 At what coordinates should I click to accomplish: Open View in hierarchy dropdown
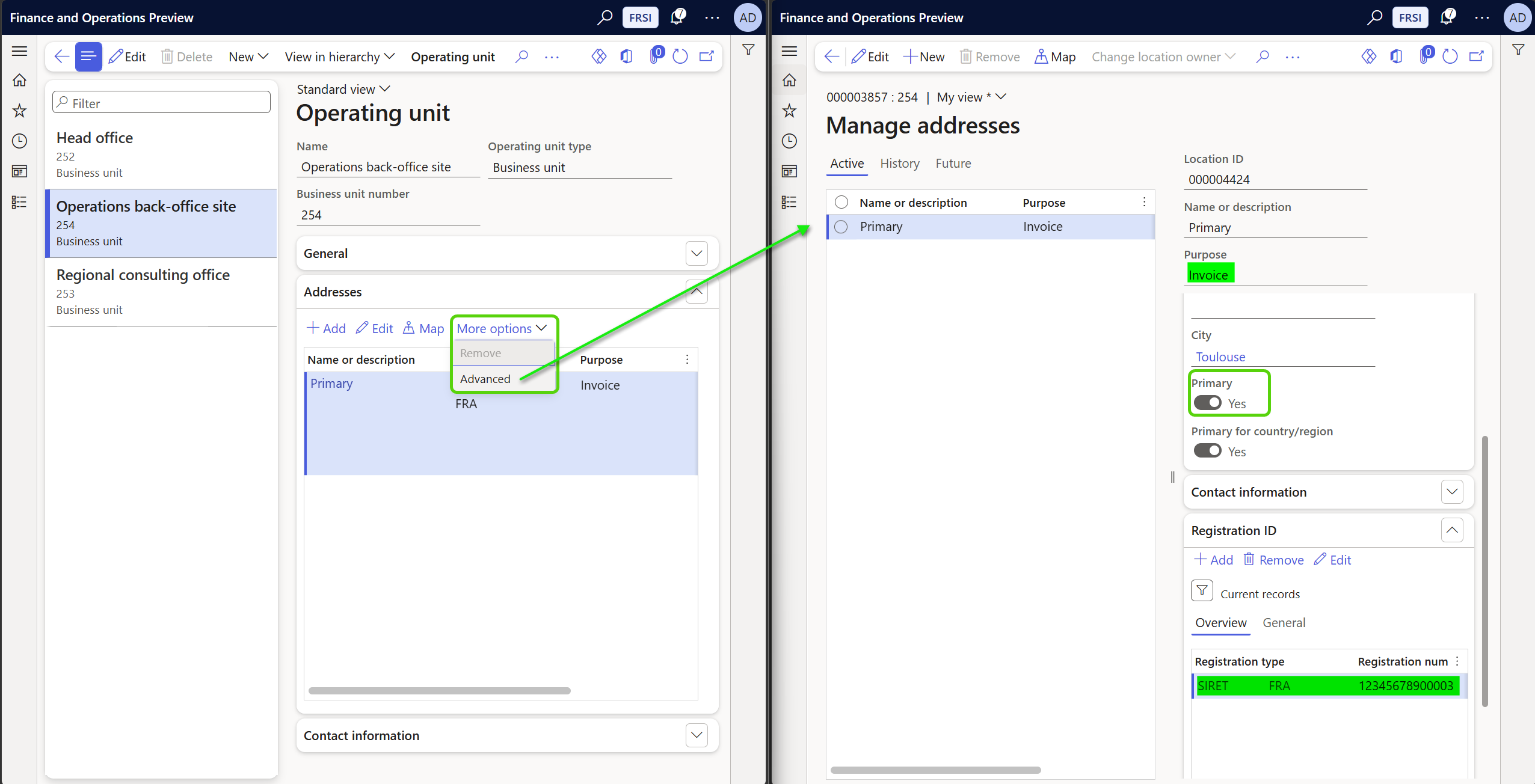coord(339,57)
